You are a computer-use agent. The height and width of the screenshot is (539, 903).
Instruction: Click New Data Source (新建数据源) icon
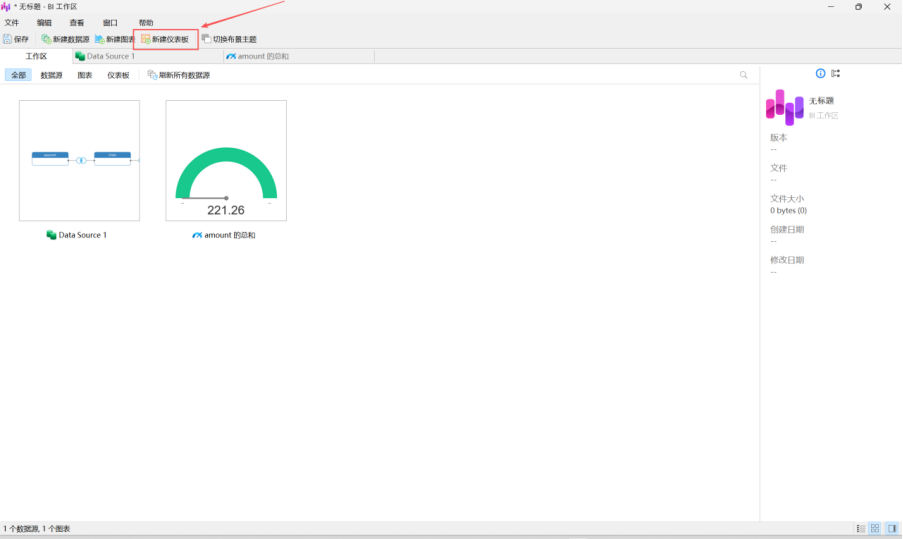tap(46, 39)
